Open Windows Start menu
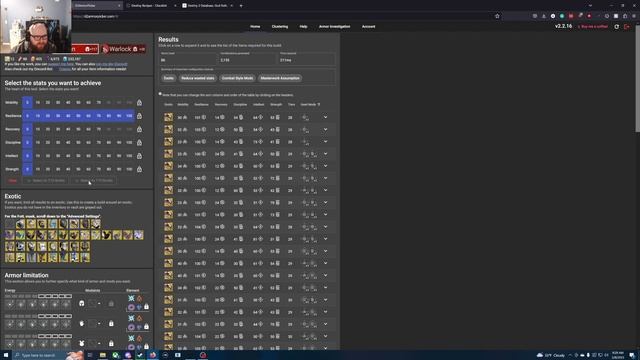 (x=6, y=355)
